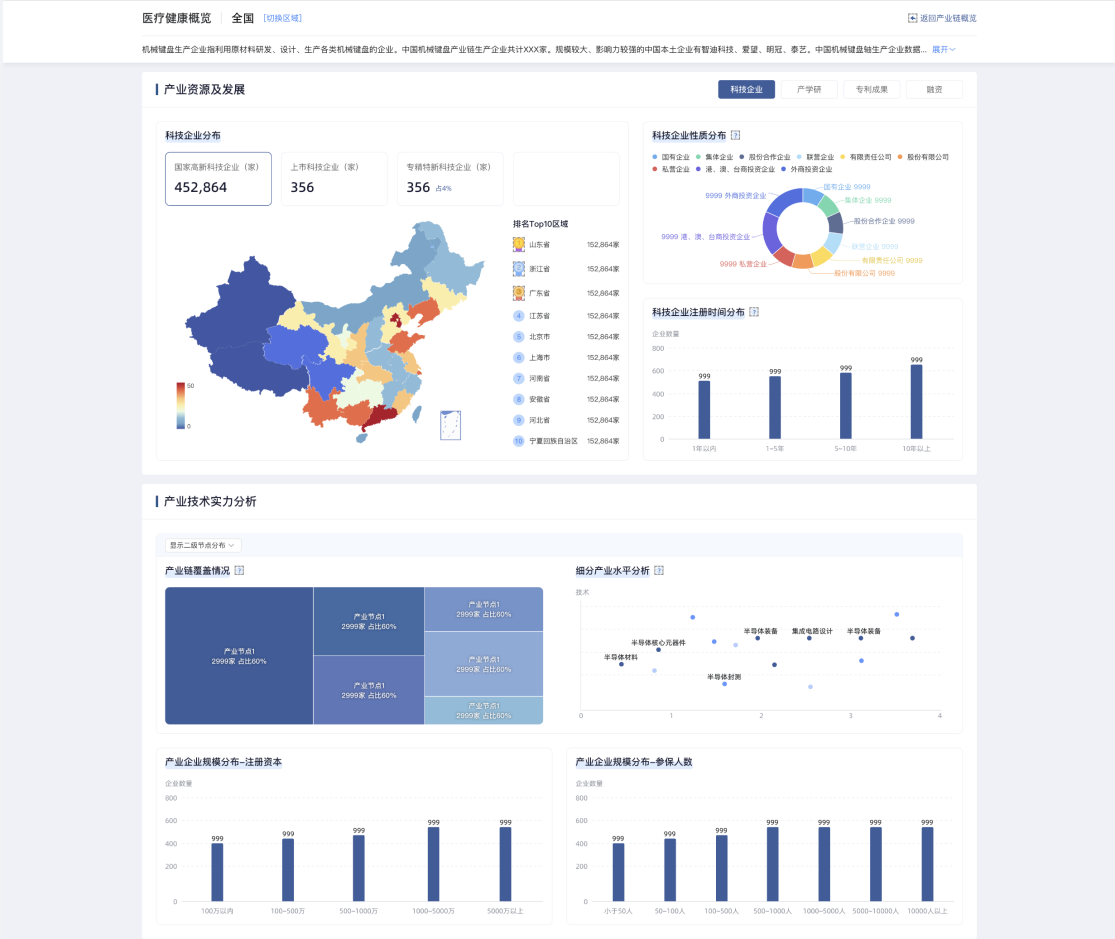Toggle the 私营企业 legend entry
The width and height of the screenshot is (1115, 939).
tap(671, 169)
